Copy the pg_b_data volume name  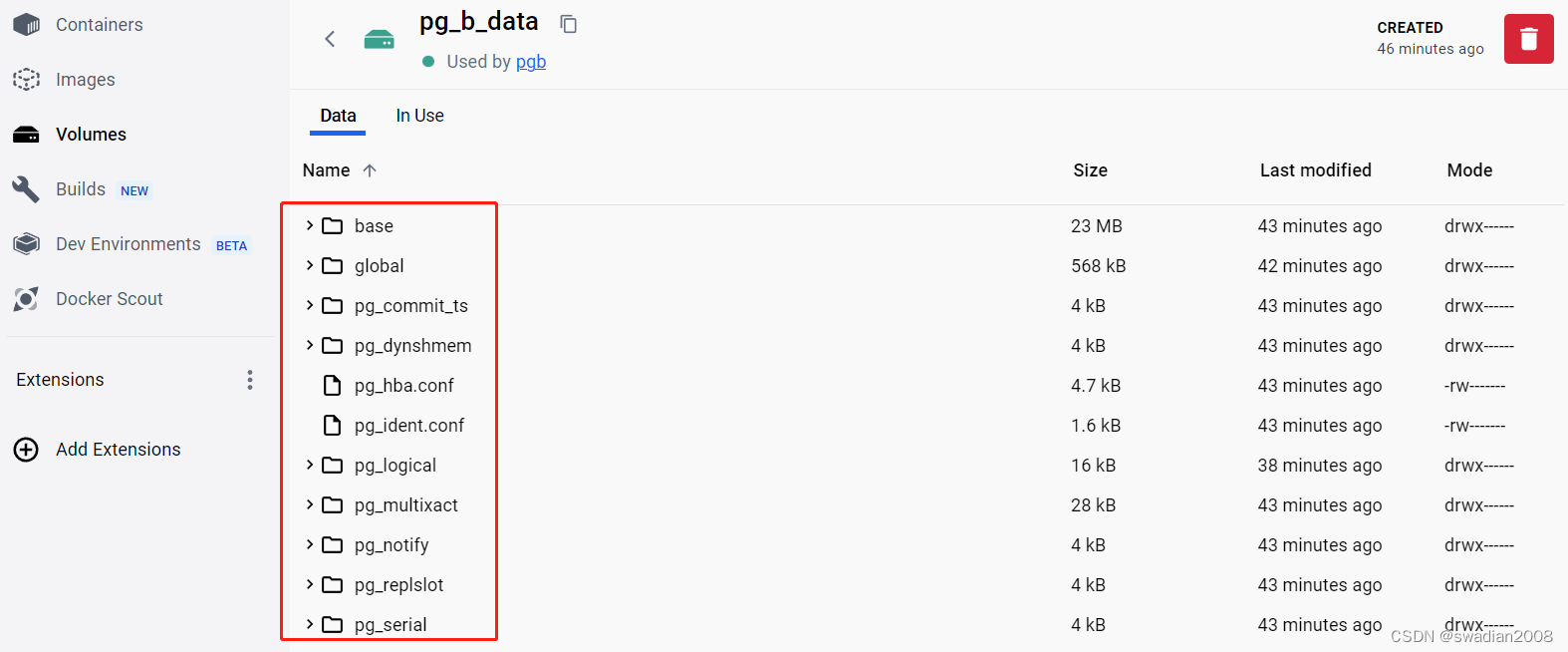[569, 24]
